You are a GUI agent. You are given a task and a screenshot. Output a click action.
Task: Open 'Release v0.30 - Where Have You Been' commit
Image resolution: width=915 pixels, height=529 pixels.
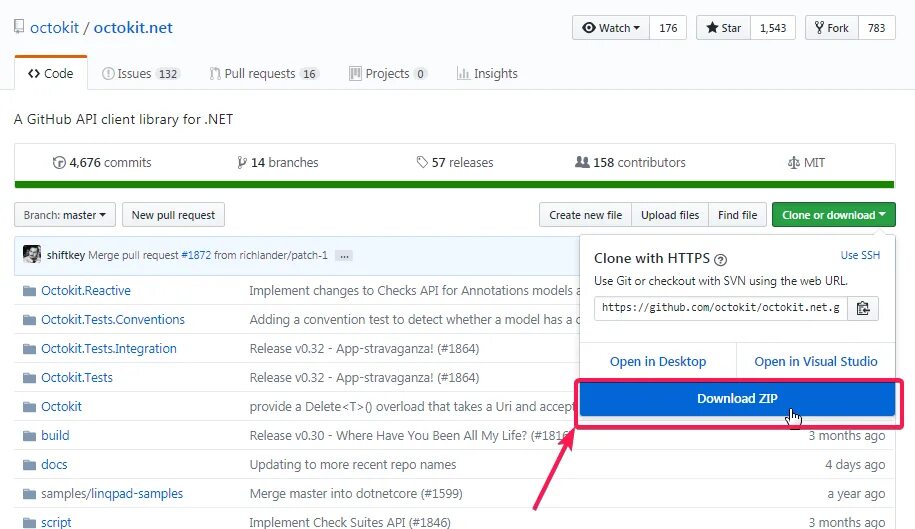(410, 436)
